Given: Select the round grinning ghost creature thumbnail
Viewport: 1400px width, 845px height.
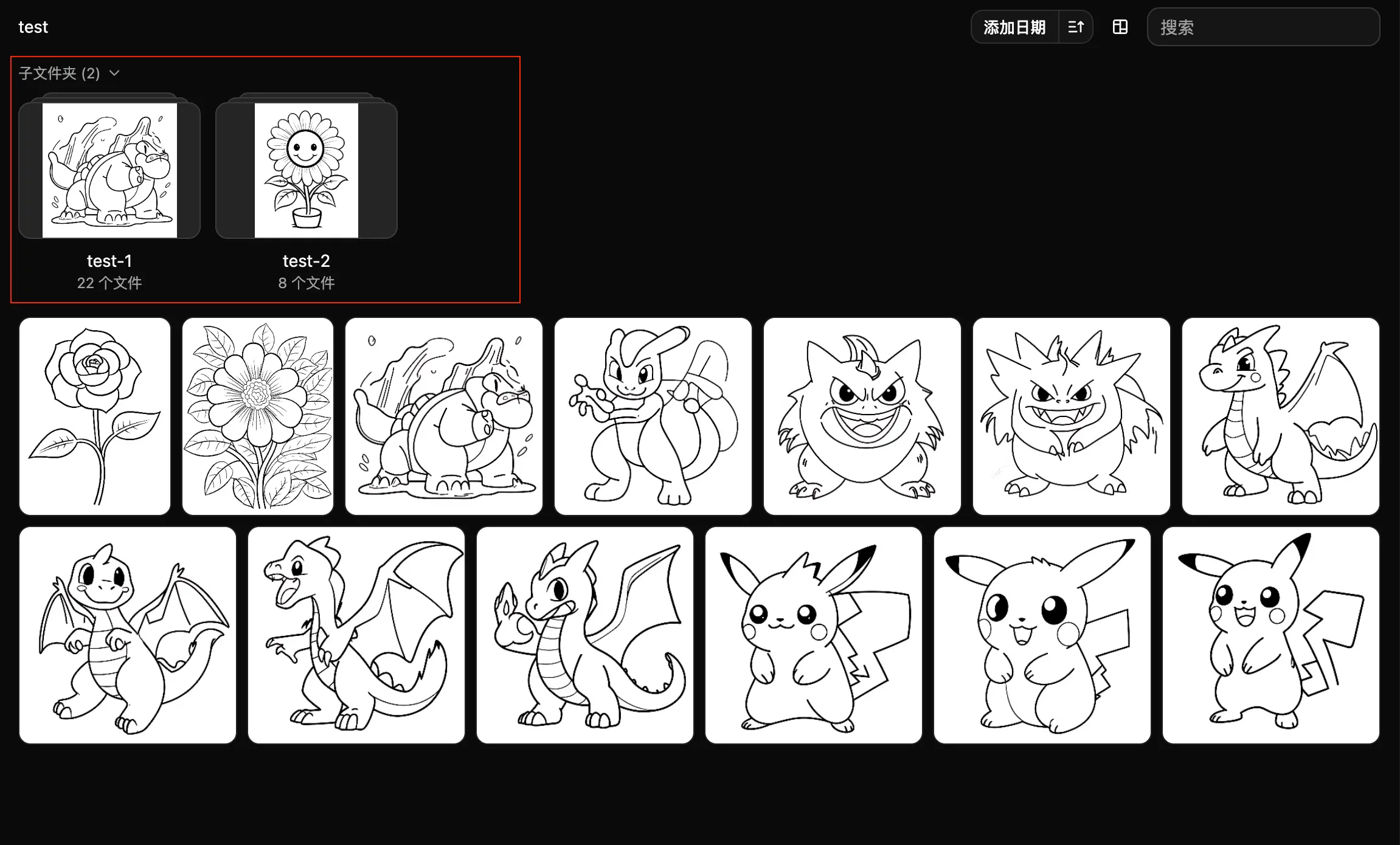Looking at the screenshot, I should coord(862,416).
